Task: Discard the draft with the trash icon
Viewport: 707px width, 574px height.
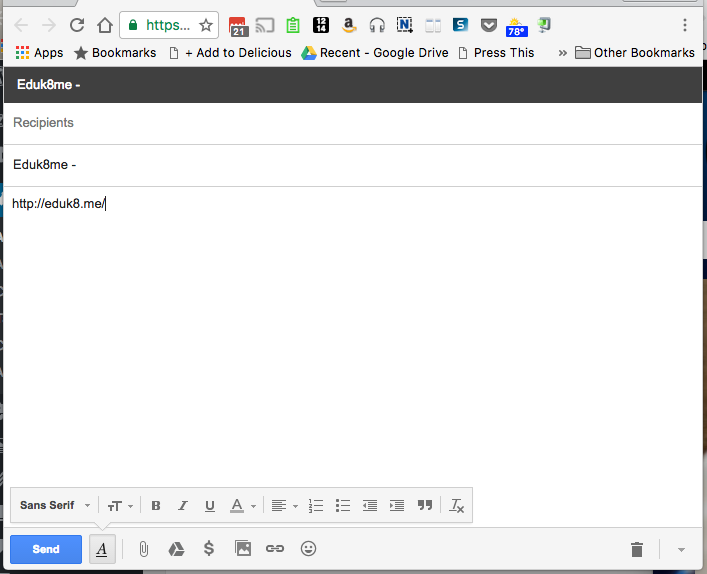Action: (x=637, y=549)
